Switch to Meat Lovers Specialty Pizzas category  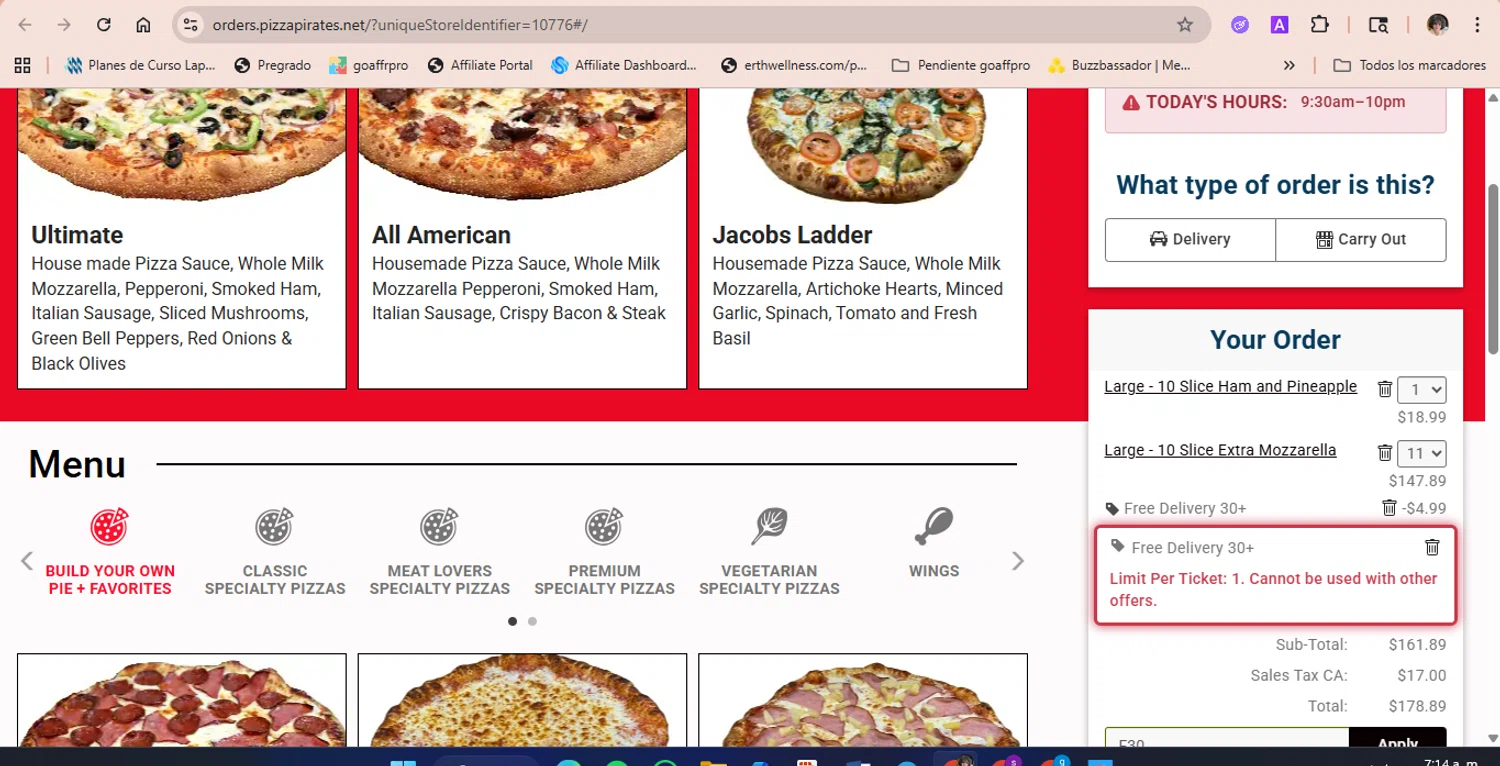pos(439,551)
